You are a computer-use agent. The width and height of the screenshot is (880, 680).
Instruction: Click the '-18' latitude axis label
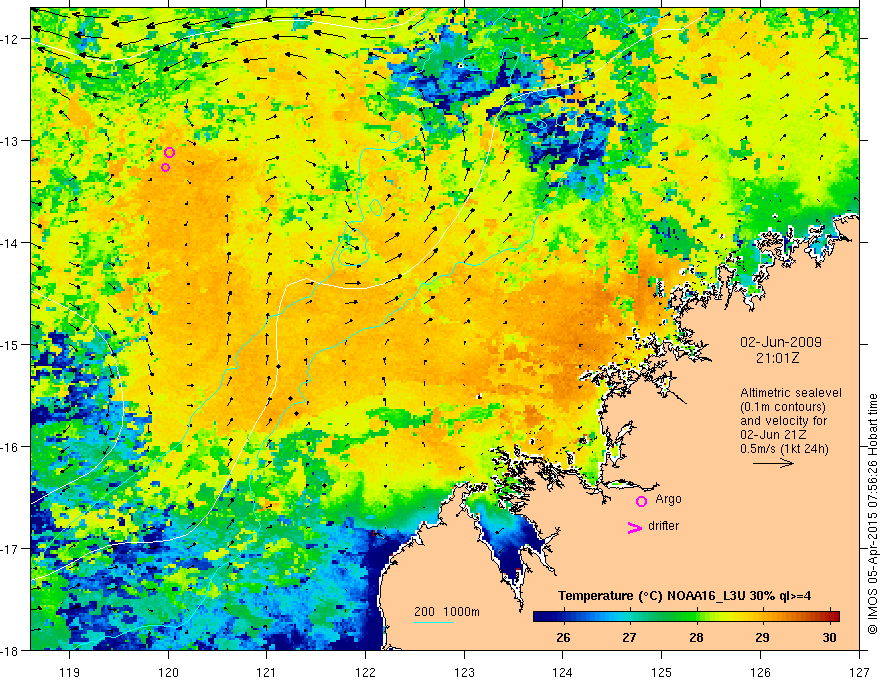click(11, 650)
